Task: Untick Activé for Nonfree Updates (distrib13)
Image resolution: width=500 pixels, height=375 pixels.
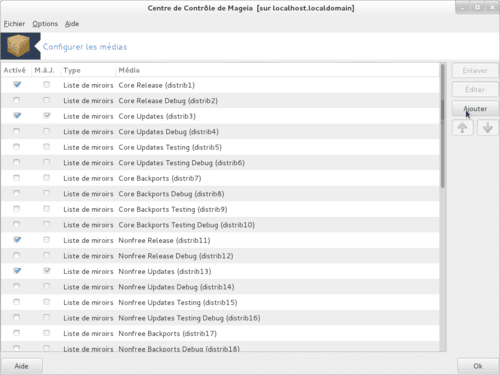Action: pos(17,271)
